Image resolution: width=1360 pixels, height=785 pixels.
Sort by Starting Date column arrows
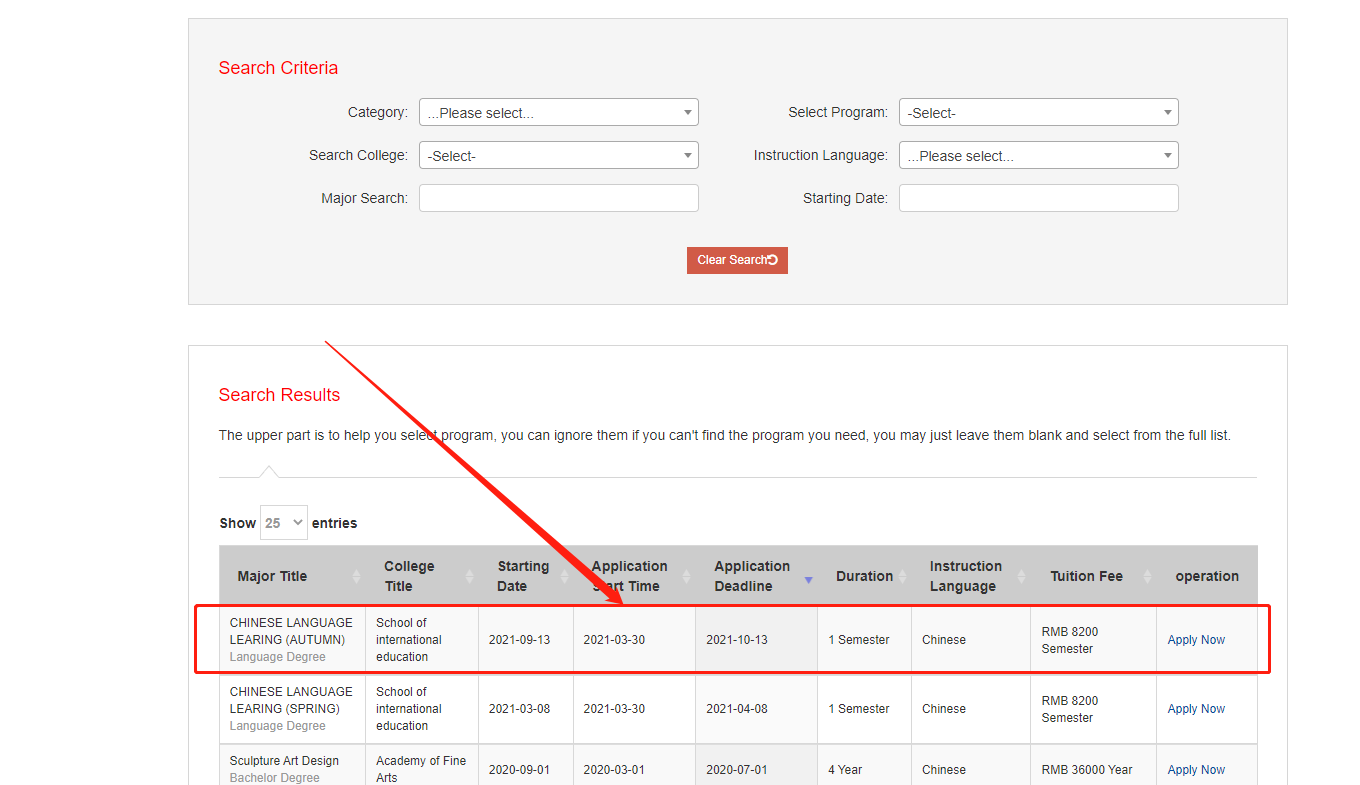tap(564, 577)
